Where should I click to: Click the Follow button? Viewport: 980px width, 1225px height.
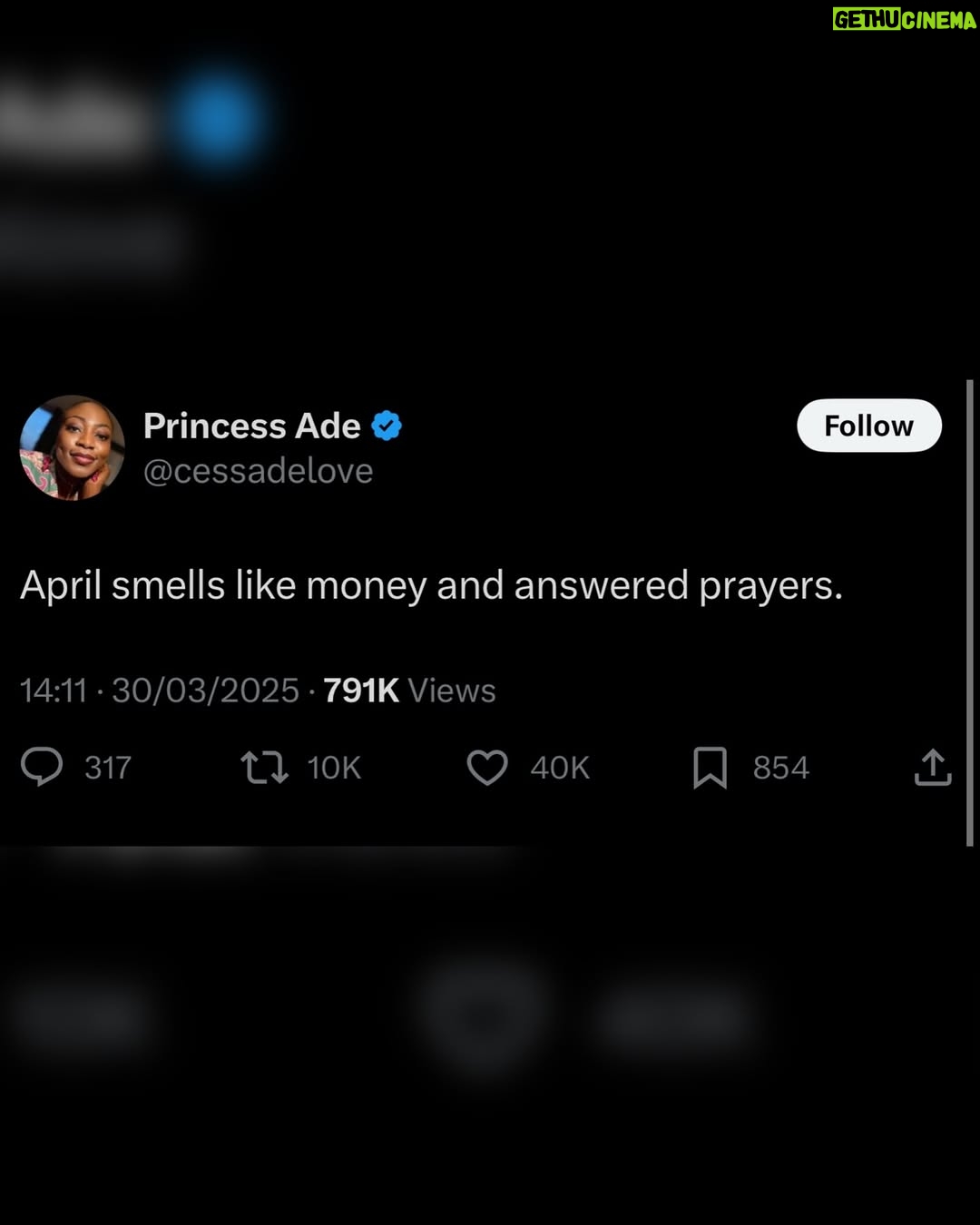(x=869, y=426)
